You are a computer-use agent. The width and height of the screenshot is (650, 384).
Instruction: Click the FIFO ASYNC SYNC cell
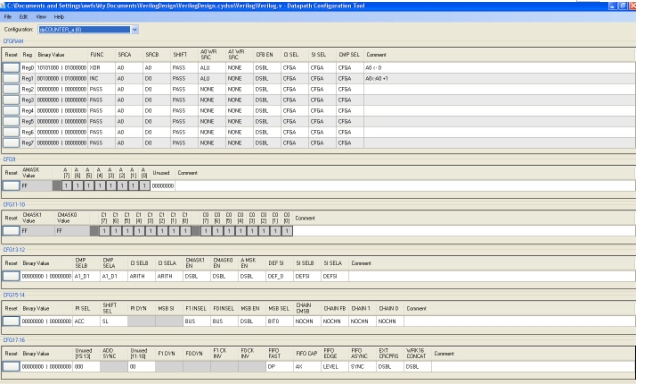[362, 367]
